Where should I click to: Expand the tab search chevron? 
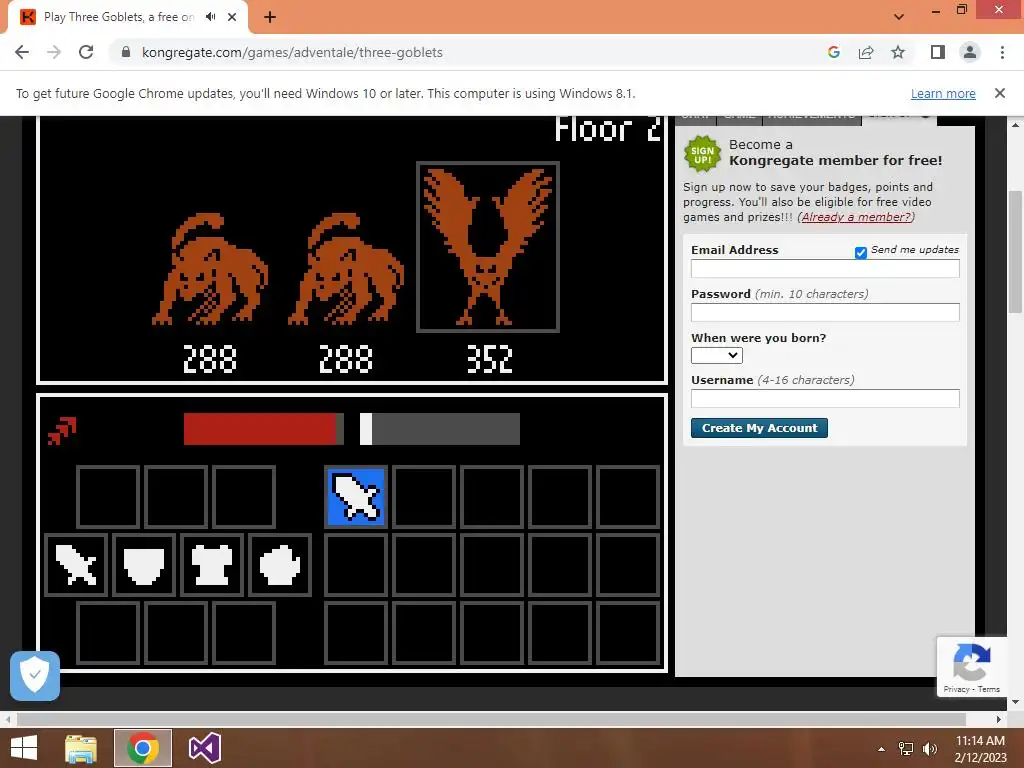click(x=899, y=17)
